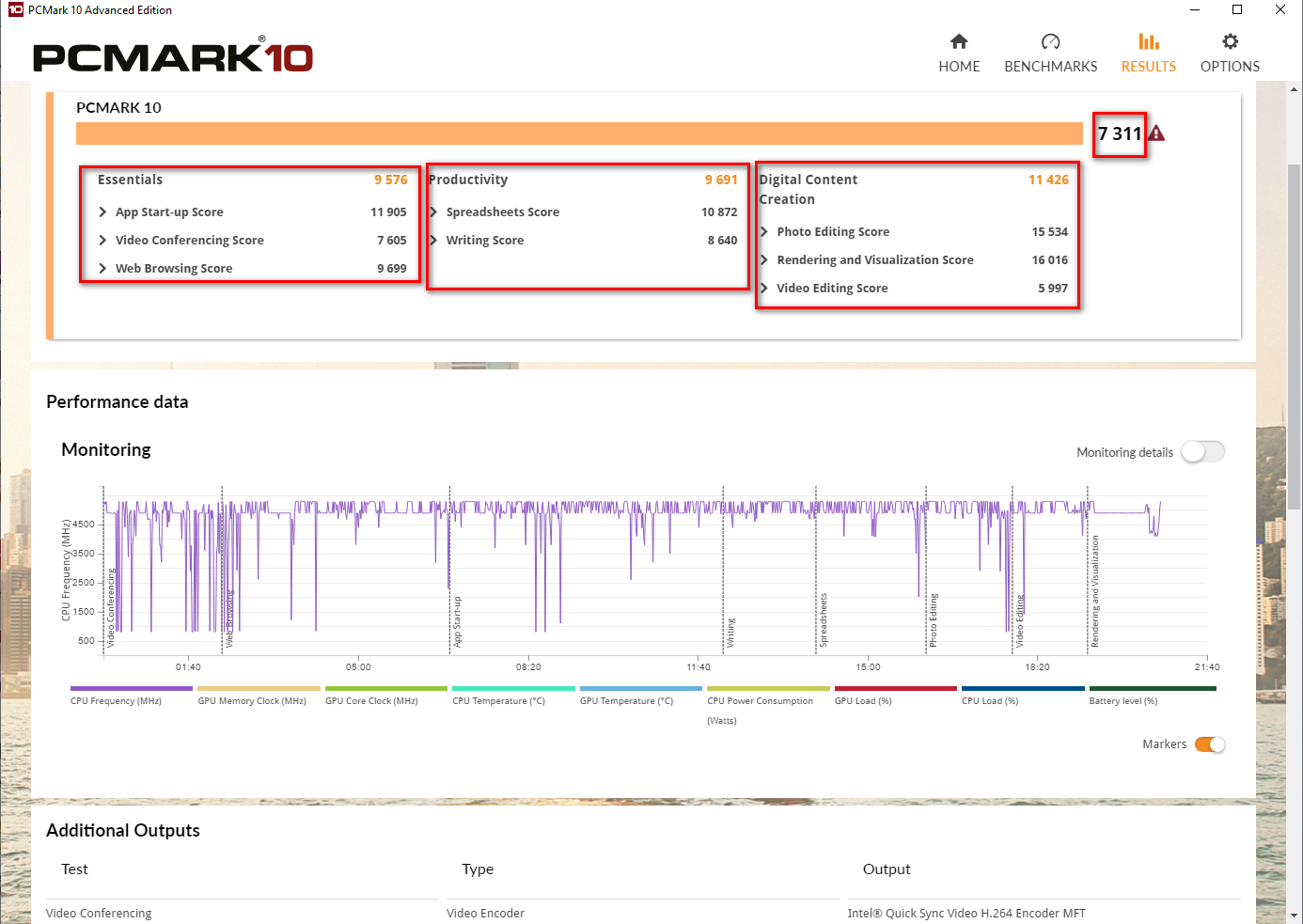Select CPU Power Consumption (Watts) legend entry
1303x924 pixels.
pyautogui.click(x=768, y=706)
